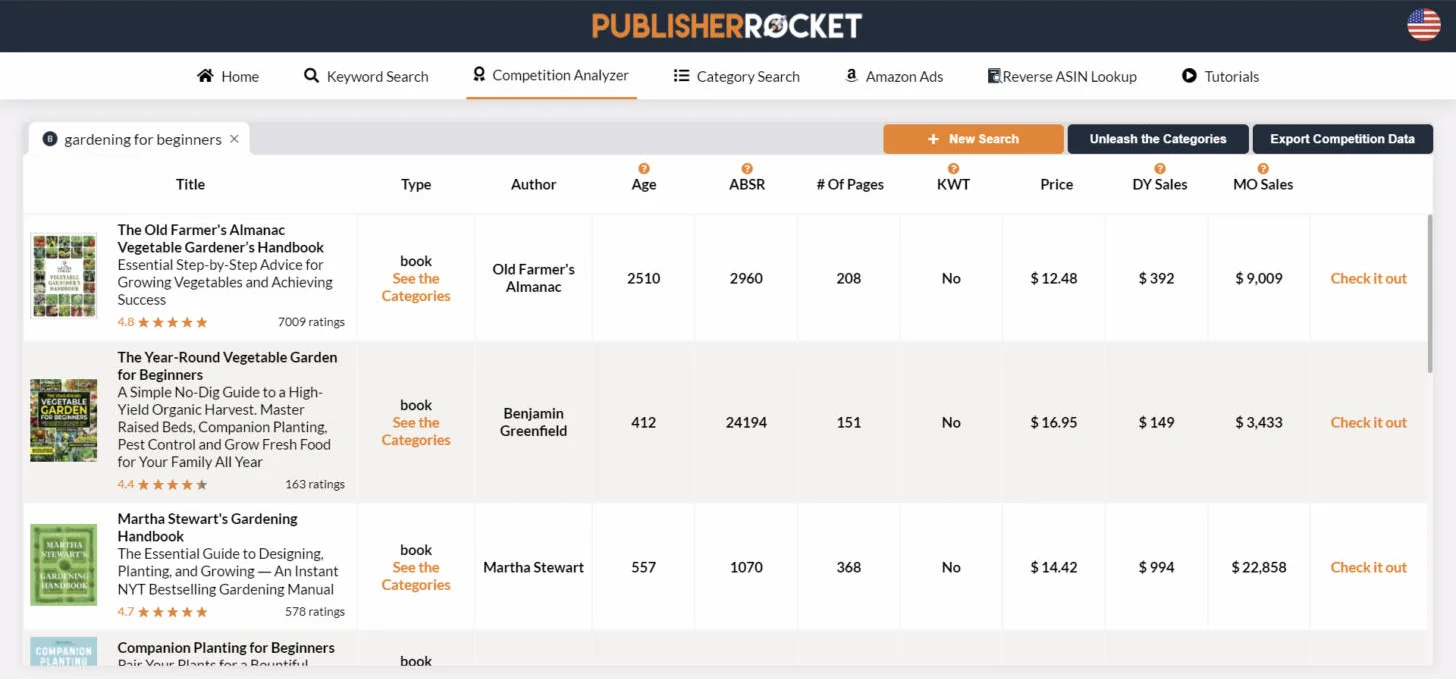Click DY Sales value '$ 994'
1456x679 pixels.
coord(1156,567)
